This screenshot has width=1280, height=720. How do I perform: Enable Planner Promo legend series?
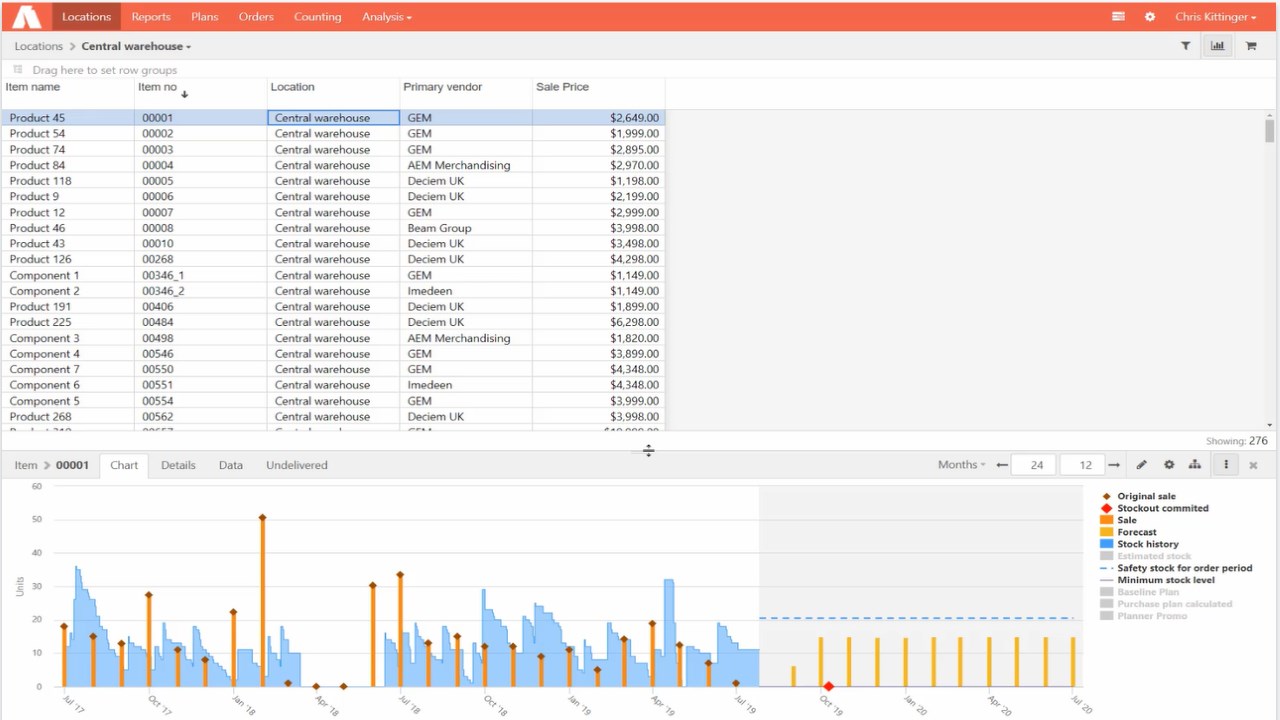pyautogui.click(x=1143, y=616)
